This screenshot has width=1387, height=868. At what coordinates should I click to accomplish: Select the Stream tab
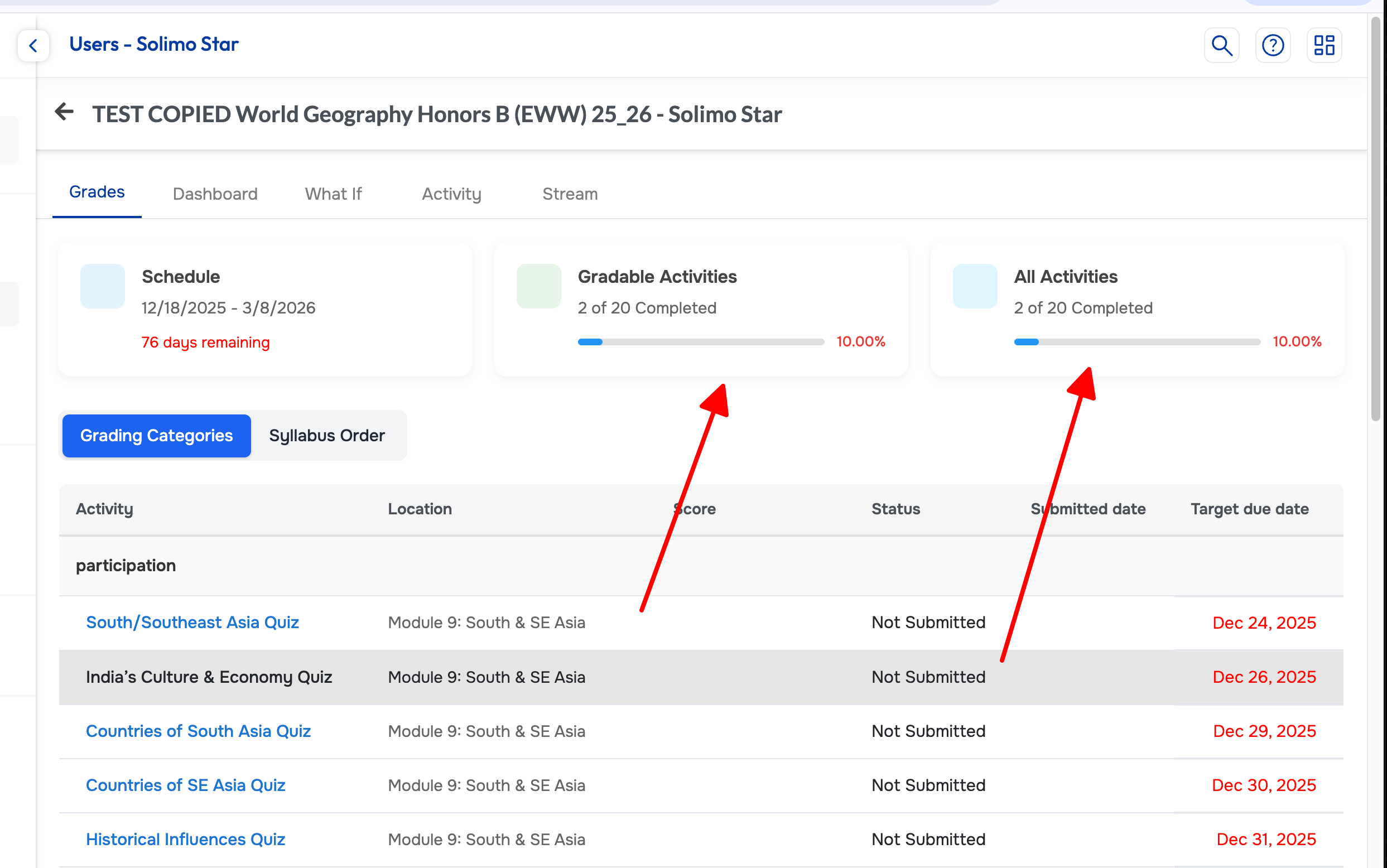pos(570,194)
